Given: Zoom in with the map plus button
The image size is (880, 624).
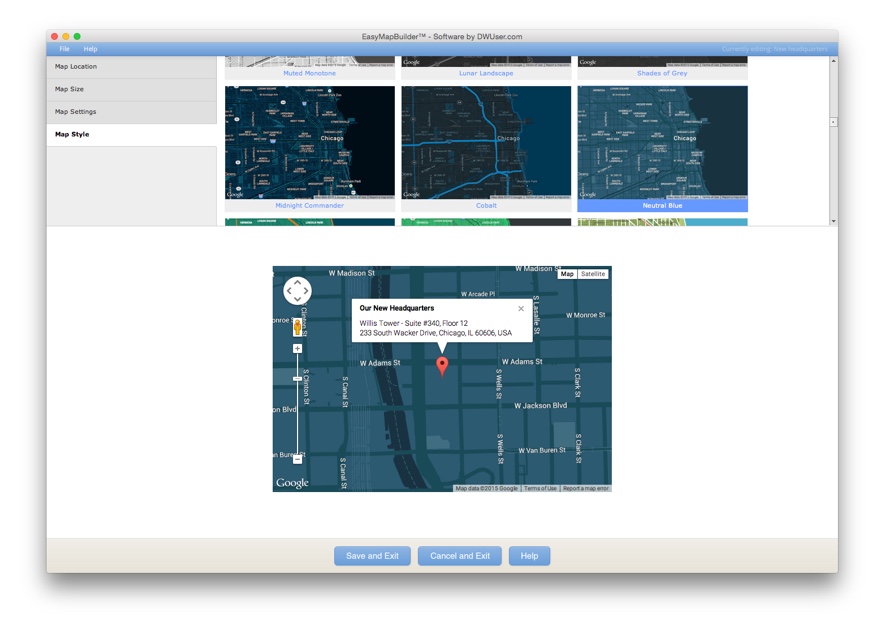Looking at the screenshot, I should pos(297,349).
